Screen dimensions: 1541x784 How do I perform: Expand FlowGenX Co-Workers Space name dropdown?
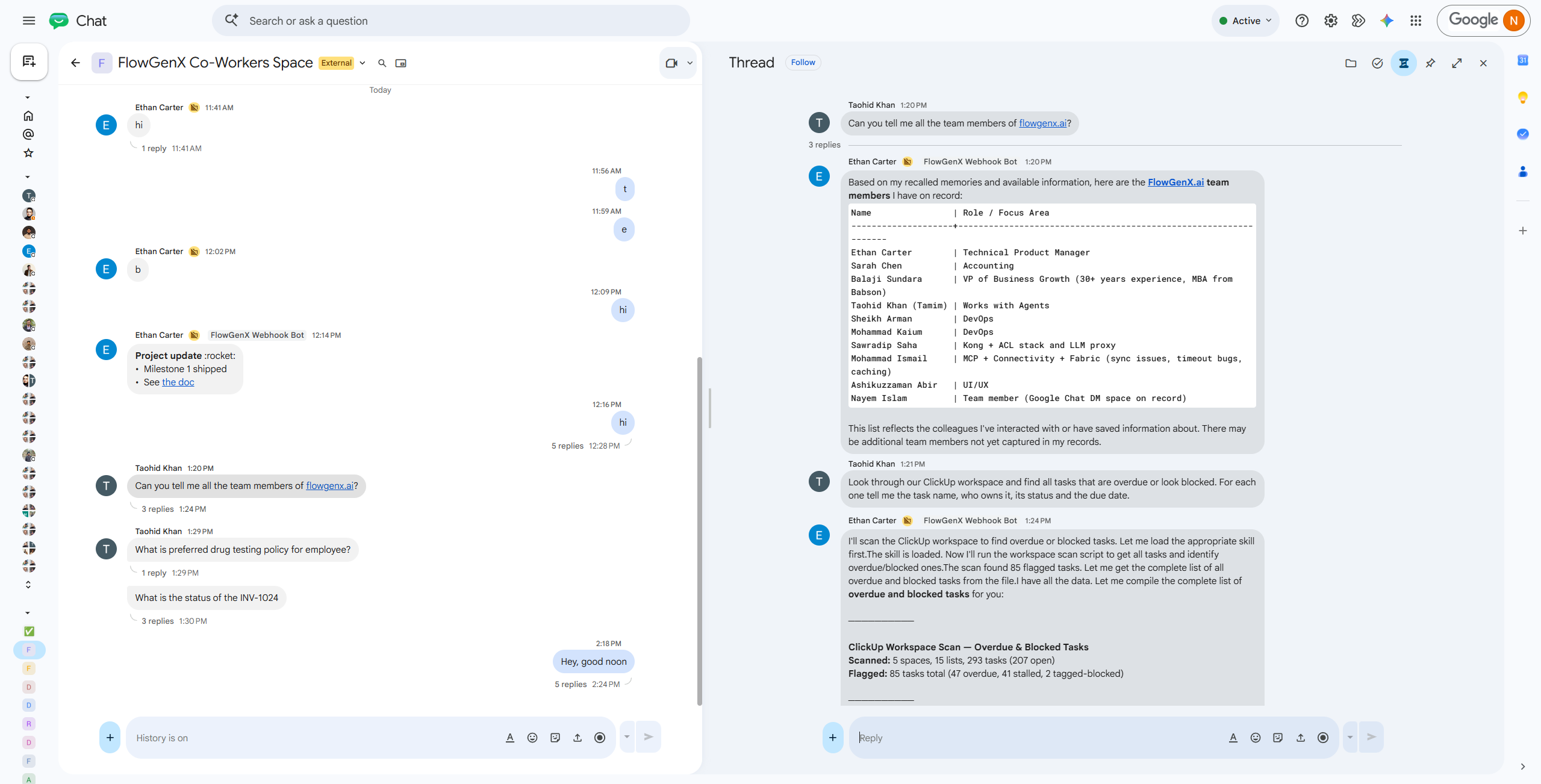(x=363, y=63)
